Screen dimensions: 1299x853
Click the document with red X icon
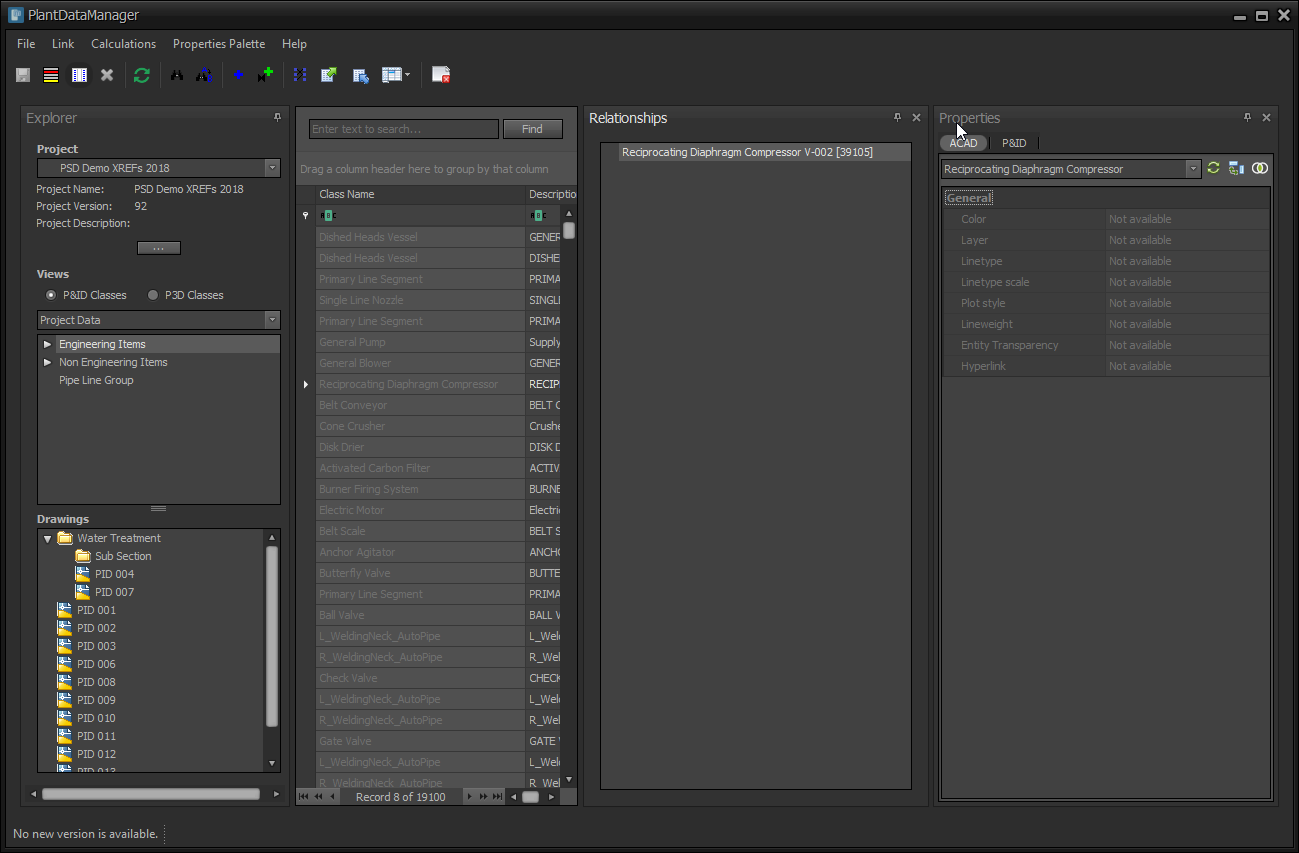click(x=441, y=75)
